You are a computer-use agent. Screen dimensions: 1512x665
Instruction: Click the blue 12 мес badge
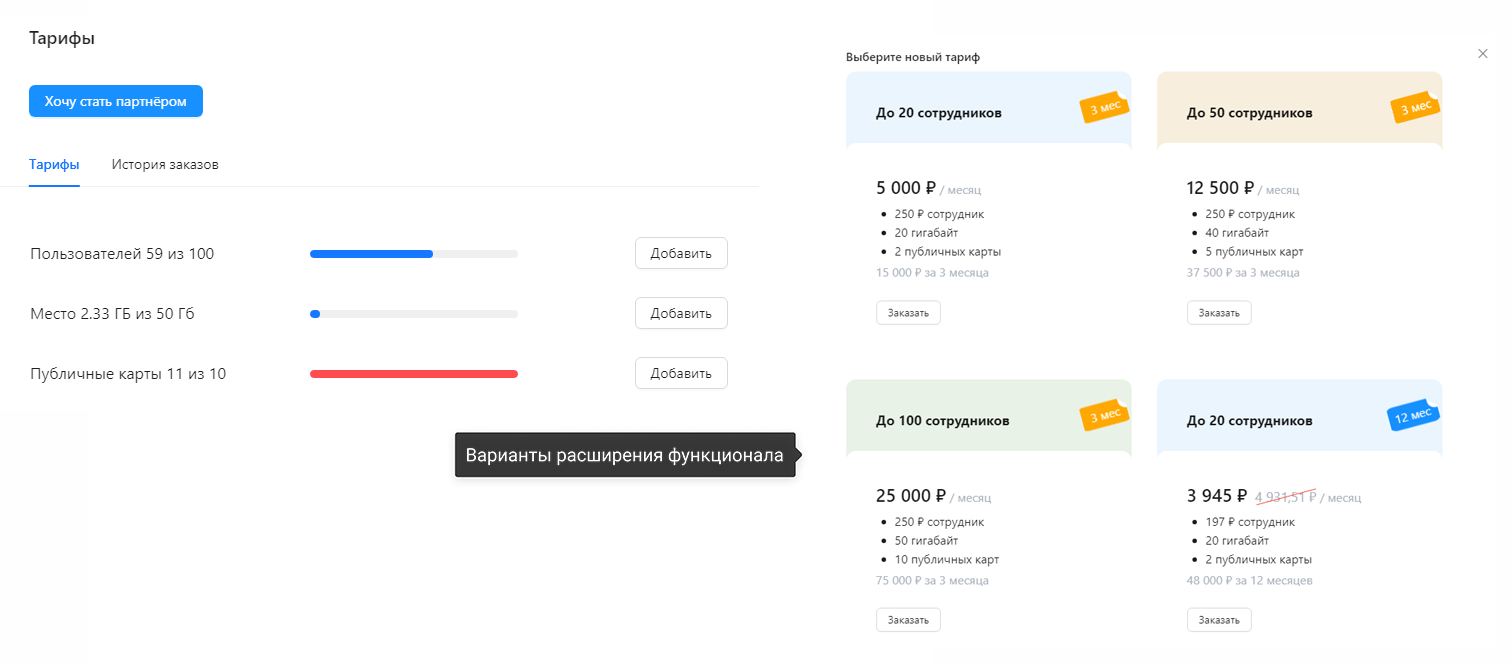1413,415
